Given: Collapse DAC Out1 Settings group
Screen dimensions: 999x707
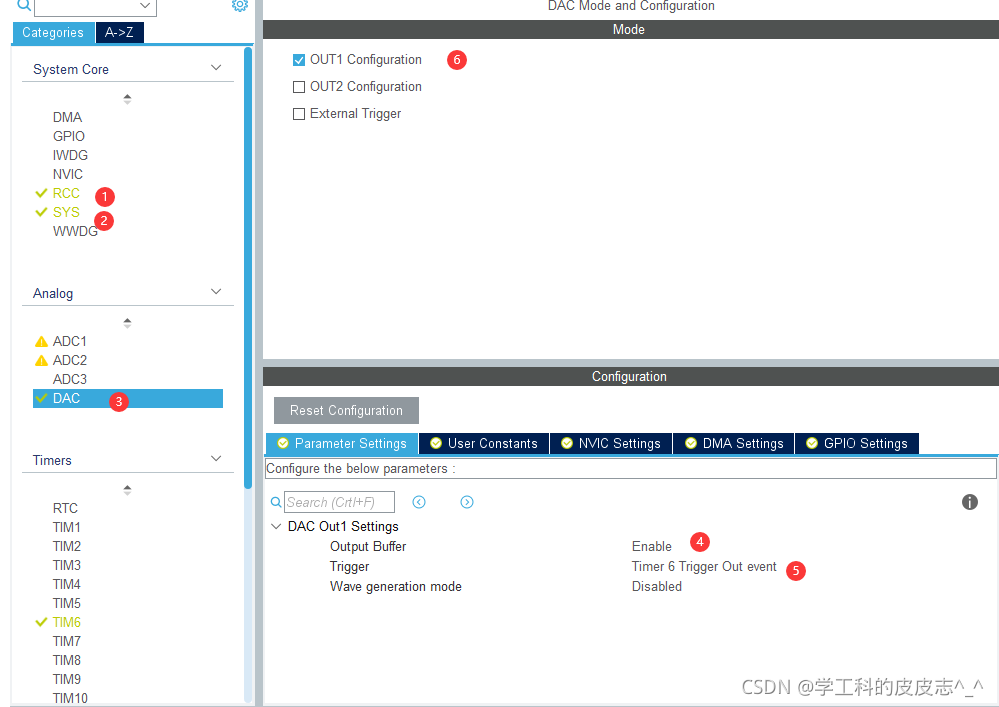Looking at the screenshot, I should point(277,526).
